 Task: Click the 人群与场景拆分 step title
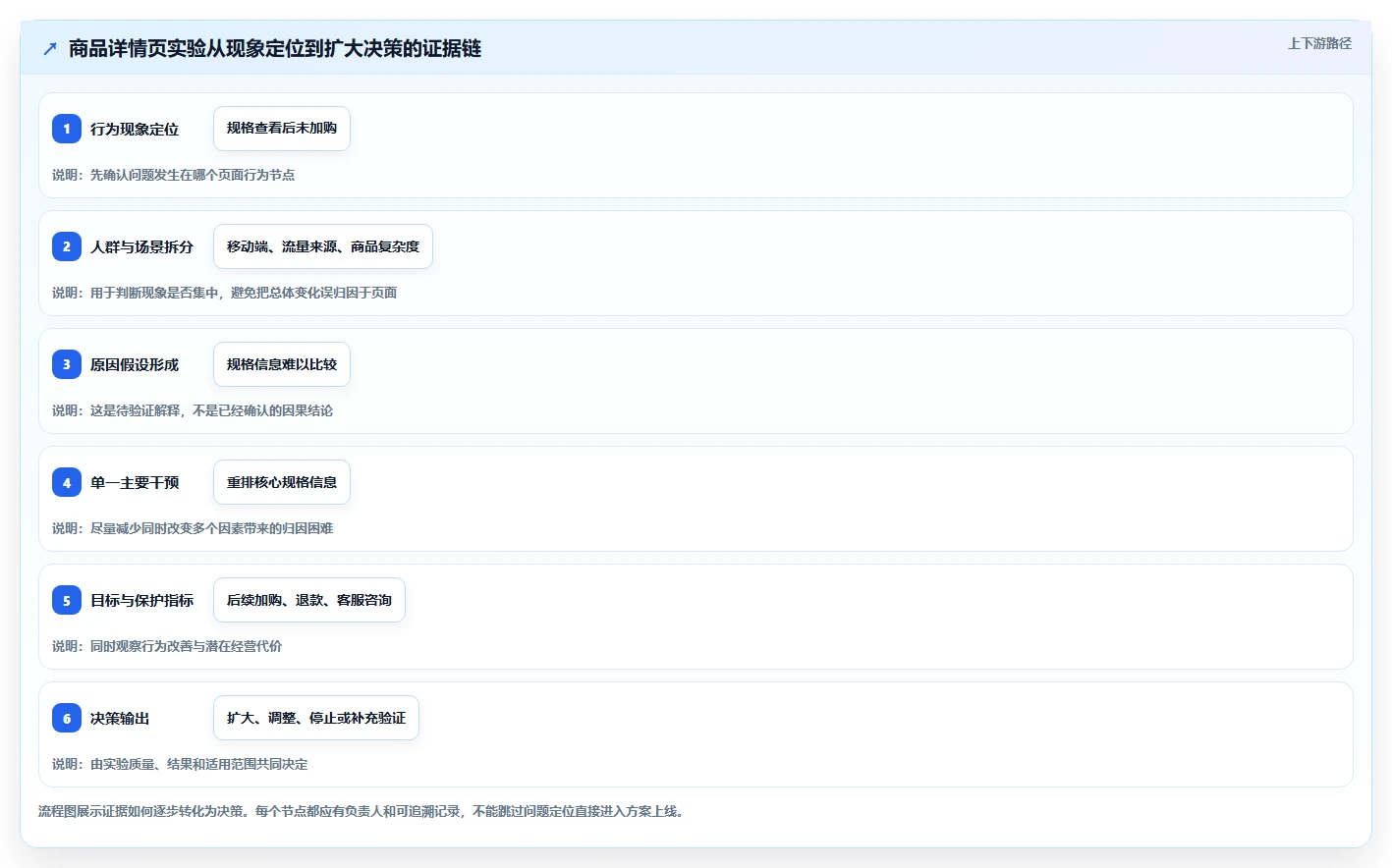141,246
